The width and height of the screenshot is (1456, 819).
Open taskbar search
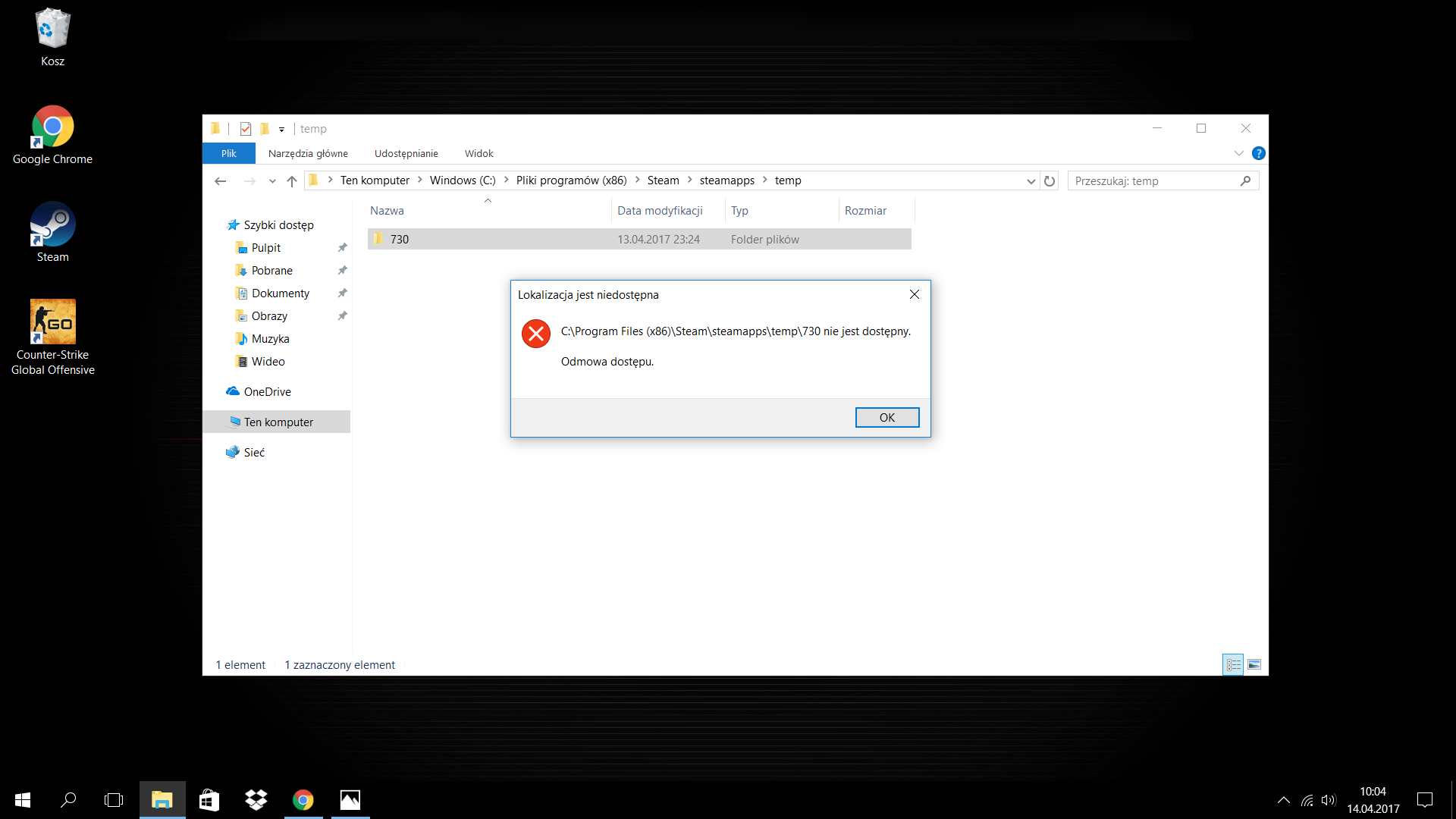click(x=68, y=800)
